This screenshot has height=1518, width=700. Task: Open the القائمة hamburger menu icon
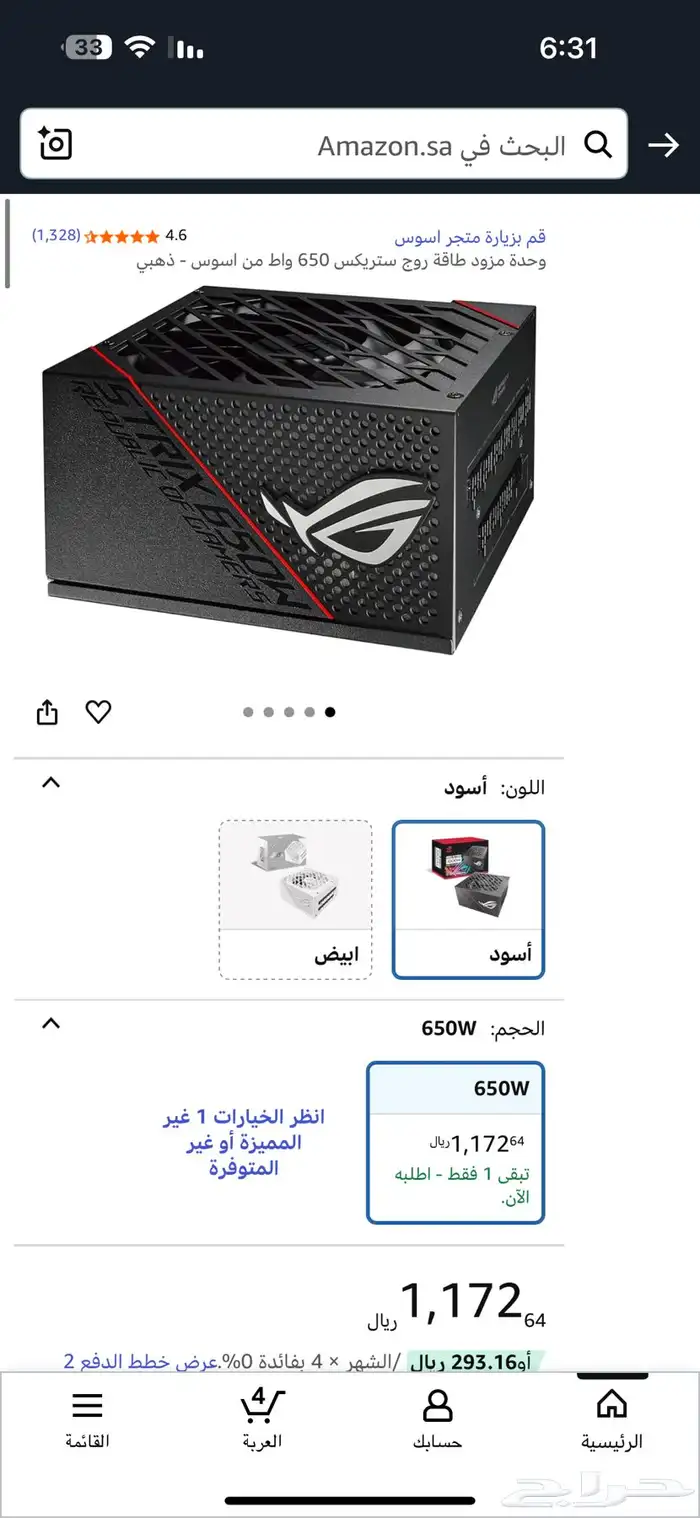tap(87, 1405)
